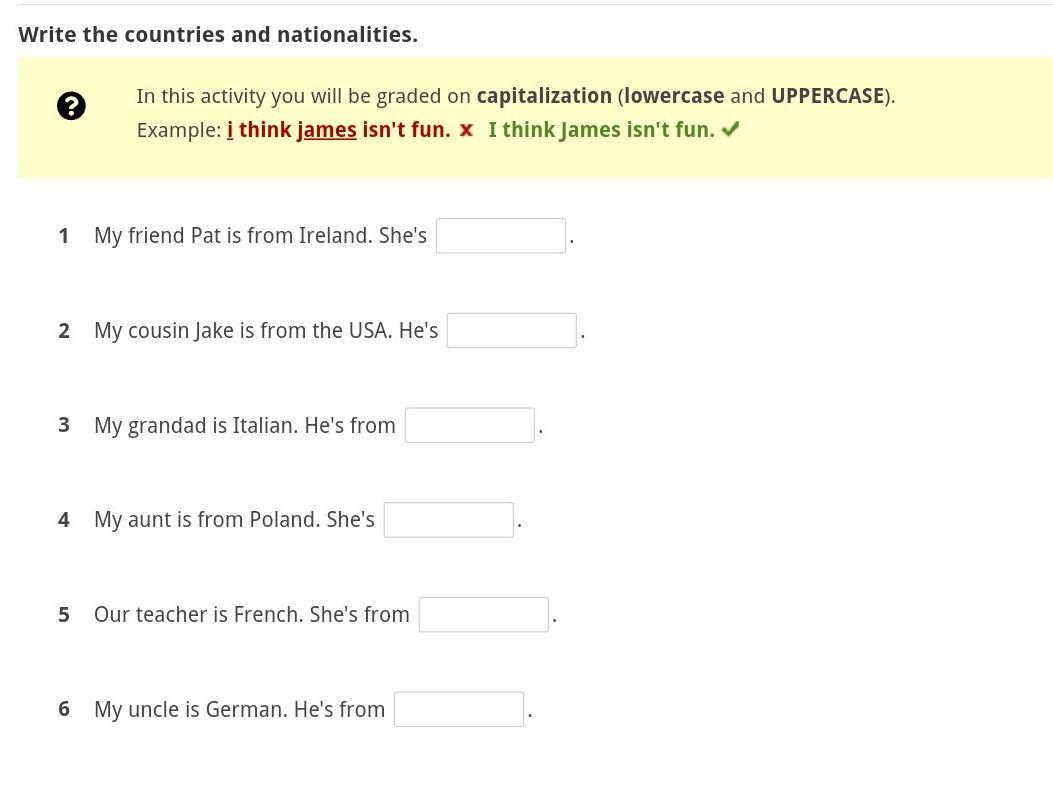Focus the answer box after Ireland sentence
The image size is (1053, 799).
tap(500, 236)
